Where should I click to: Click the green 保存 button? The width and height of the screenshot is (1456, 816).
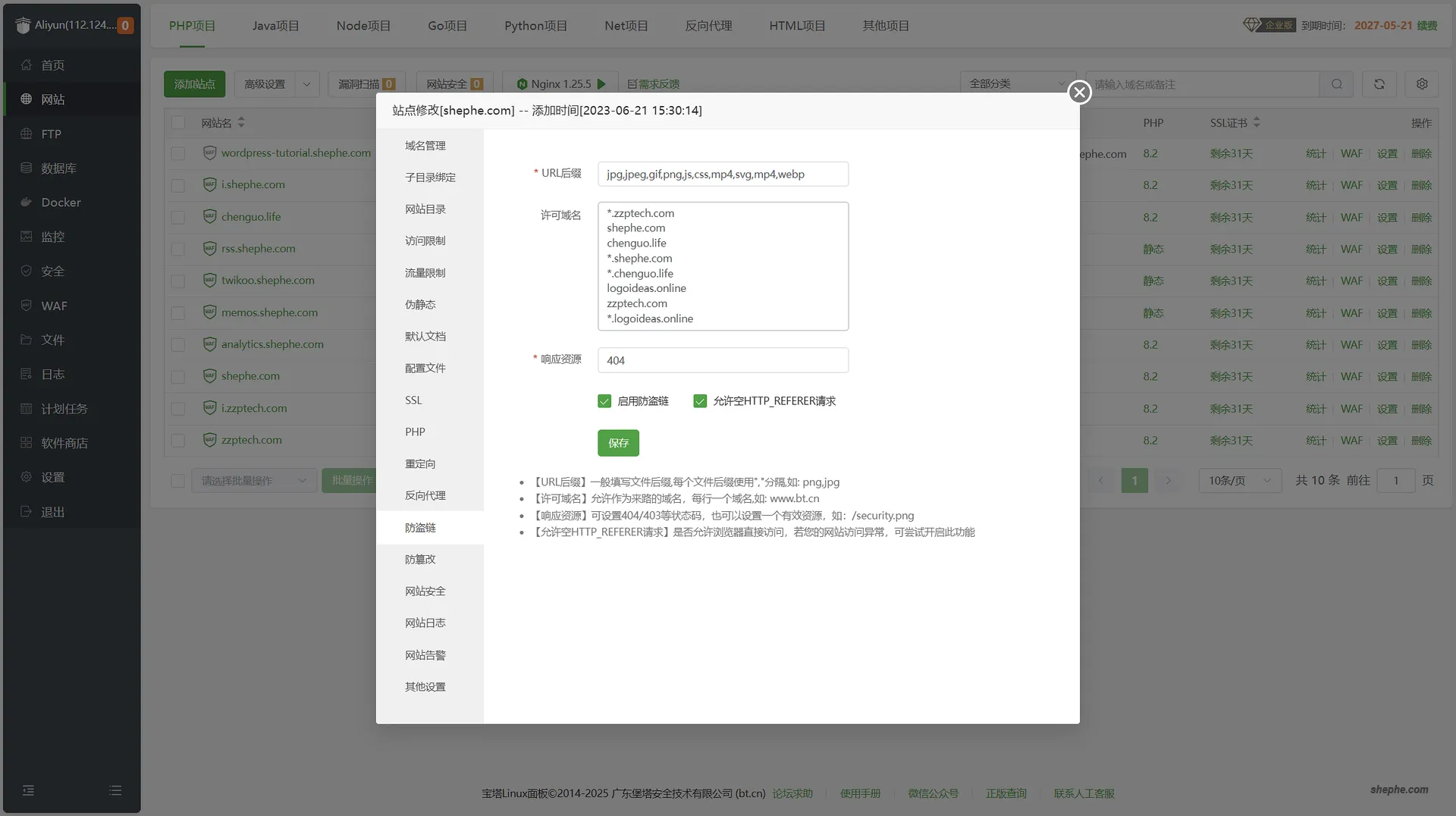click(x=618, y=443)
